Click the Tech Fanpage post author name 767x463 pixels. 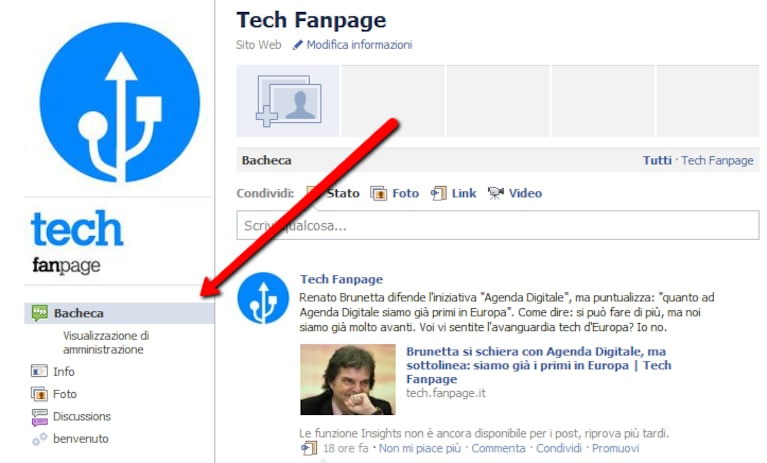341,279
